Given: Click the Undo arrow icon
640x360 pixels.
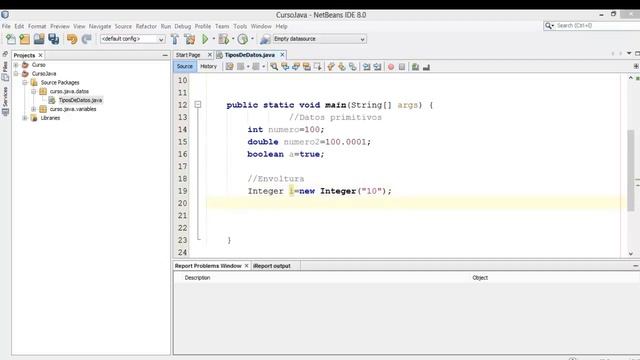Looking at the screenshot, I should coord(72,39).
